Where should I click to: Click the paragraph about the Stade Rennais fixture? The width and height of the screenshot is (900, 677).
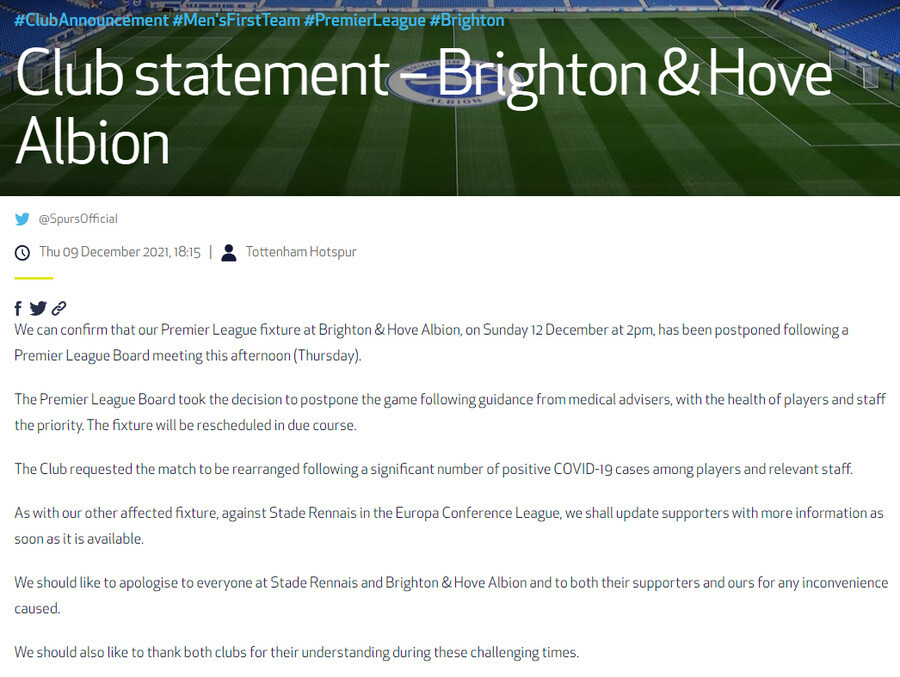click(449, 525)
